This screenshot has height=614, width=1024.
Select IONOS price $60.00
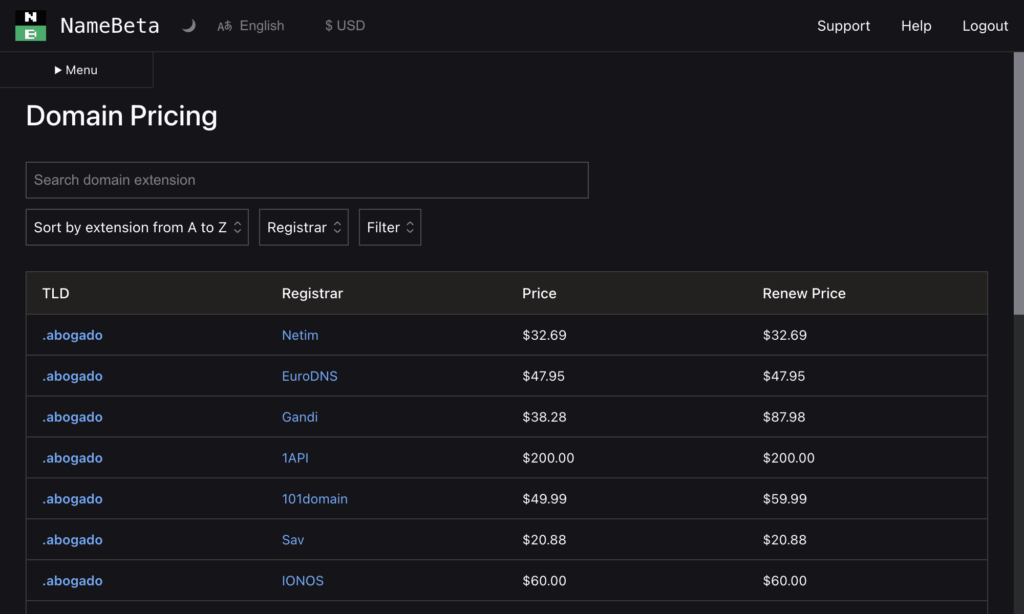[x=545, y=581]
